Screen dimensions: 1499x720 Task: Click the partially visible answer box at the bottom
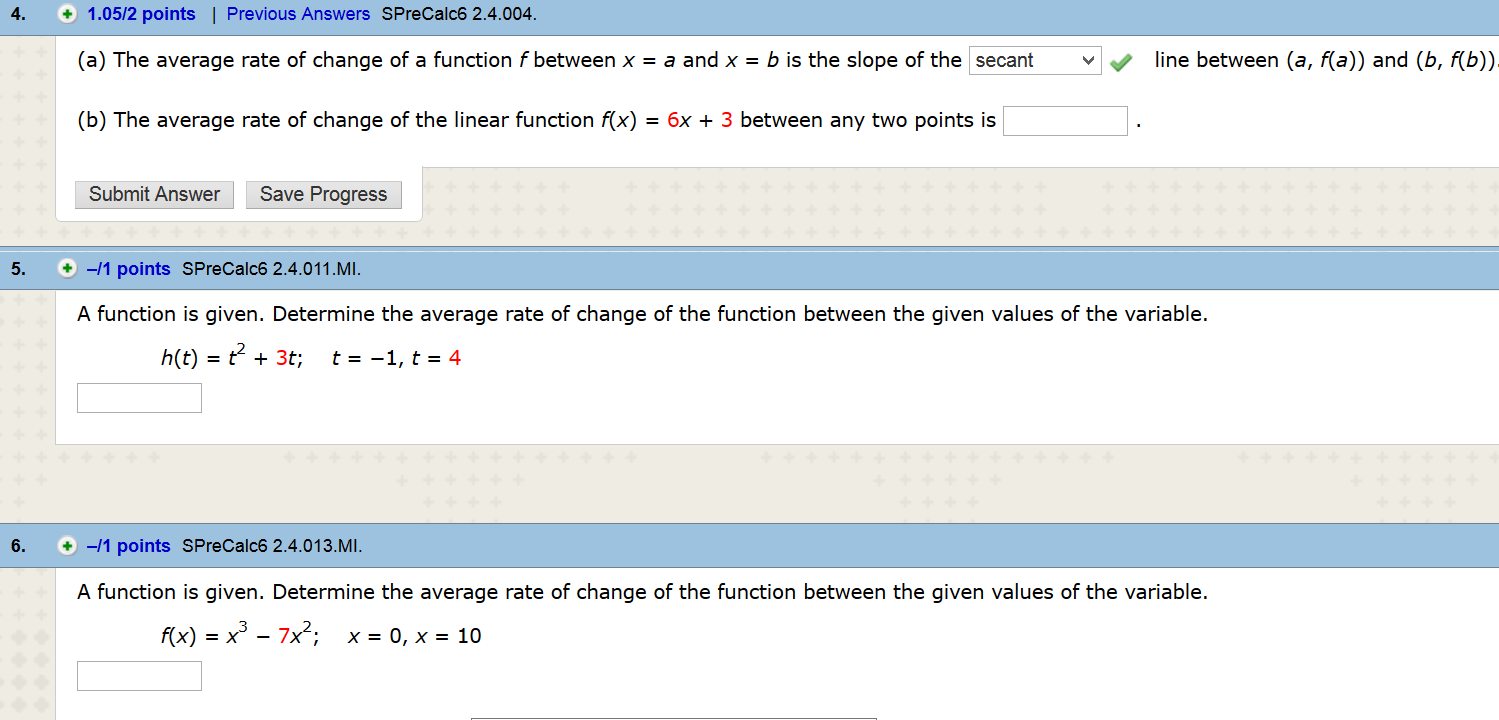point(673,717)
